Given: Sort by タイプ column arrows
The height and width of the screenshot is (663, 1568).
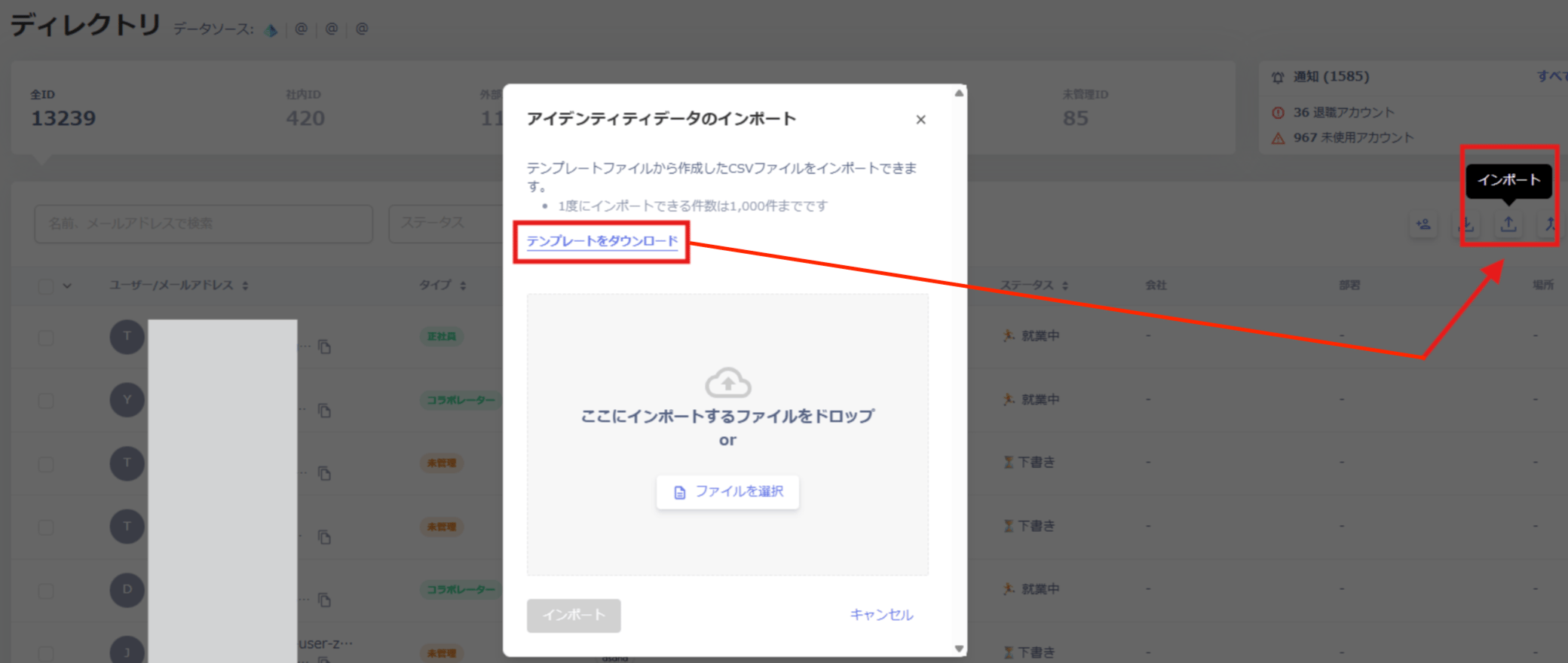Looking at the screenshot, I should [463, 286].
